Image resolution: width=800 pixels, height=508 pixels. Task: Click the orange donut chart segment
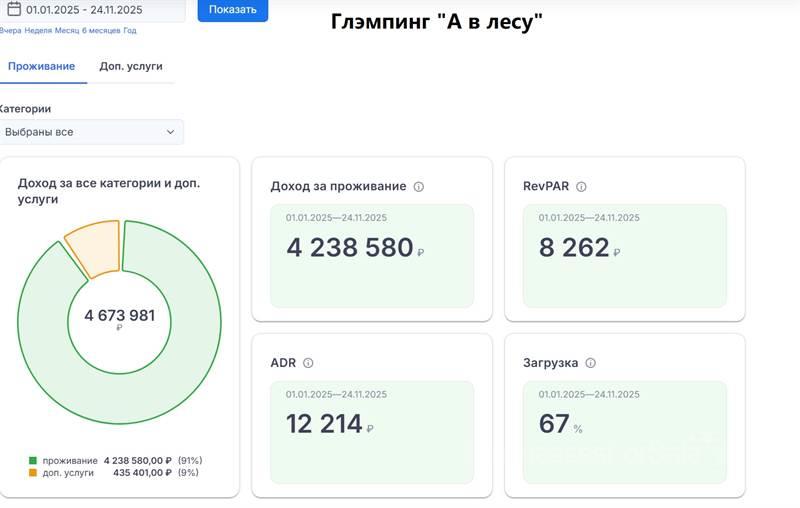point(93,246)
